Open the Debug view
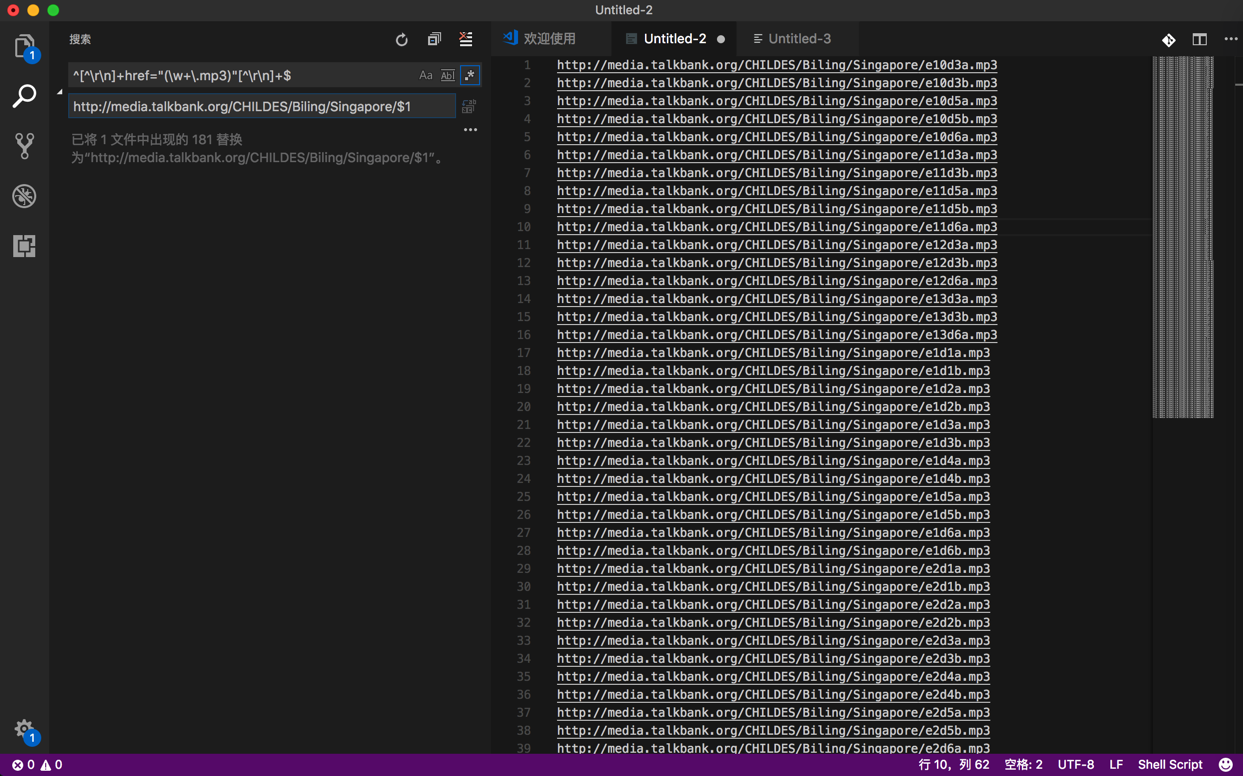This screenshot has width=1243, height=776. coord(24,196)
